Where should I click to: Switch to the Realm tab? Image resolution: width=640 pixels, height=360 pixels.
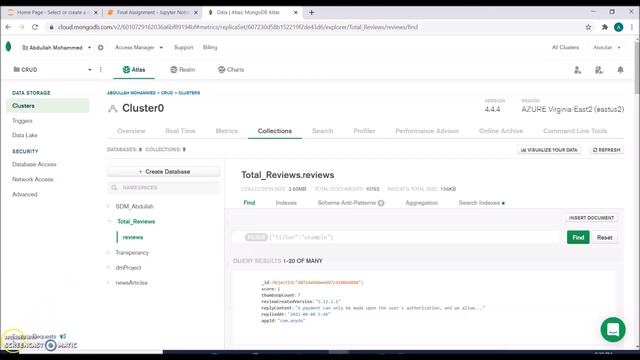click(182, 70)
